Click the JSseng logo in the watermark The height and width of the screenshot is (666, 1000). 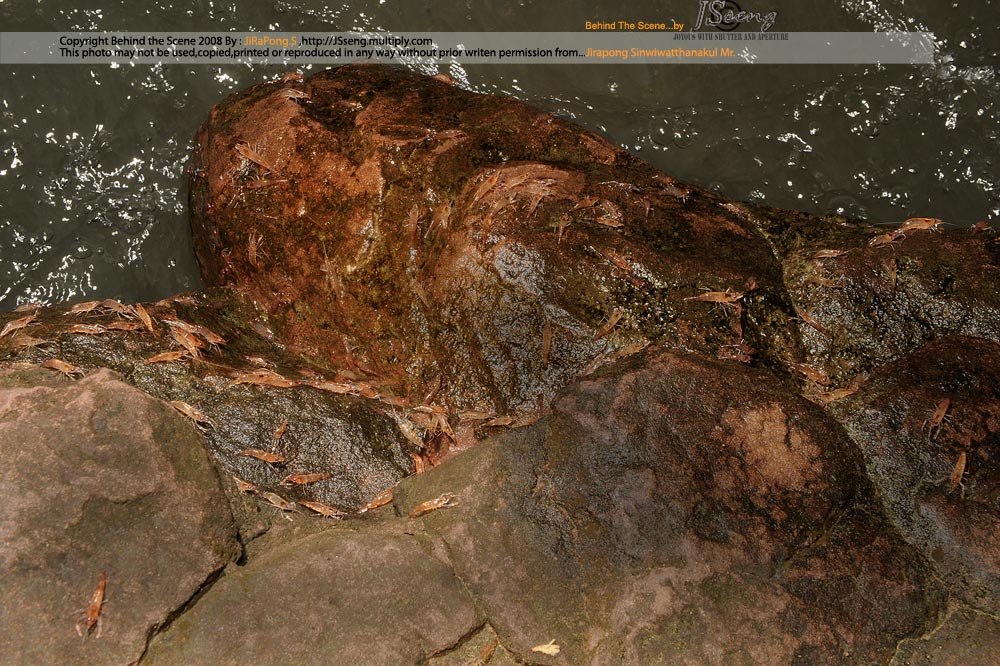pyautogui.click(x=735, y=17)
